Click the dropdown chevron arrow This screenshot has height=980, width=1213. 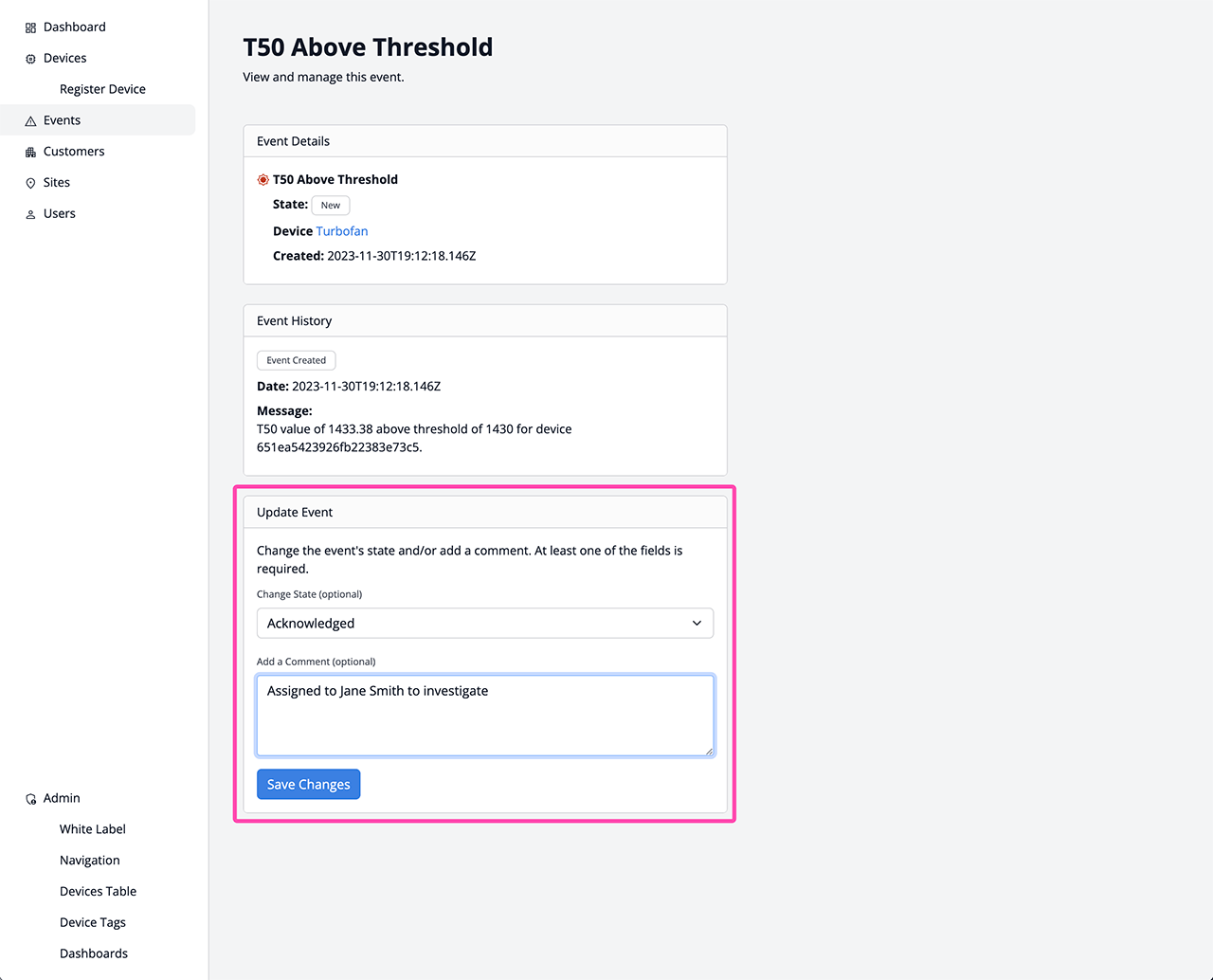pyautogui.click(x=697, y=623)
